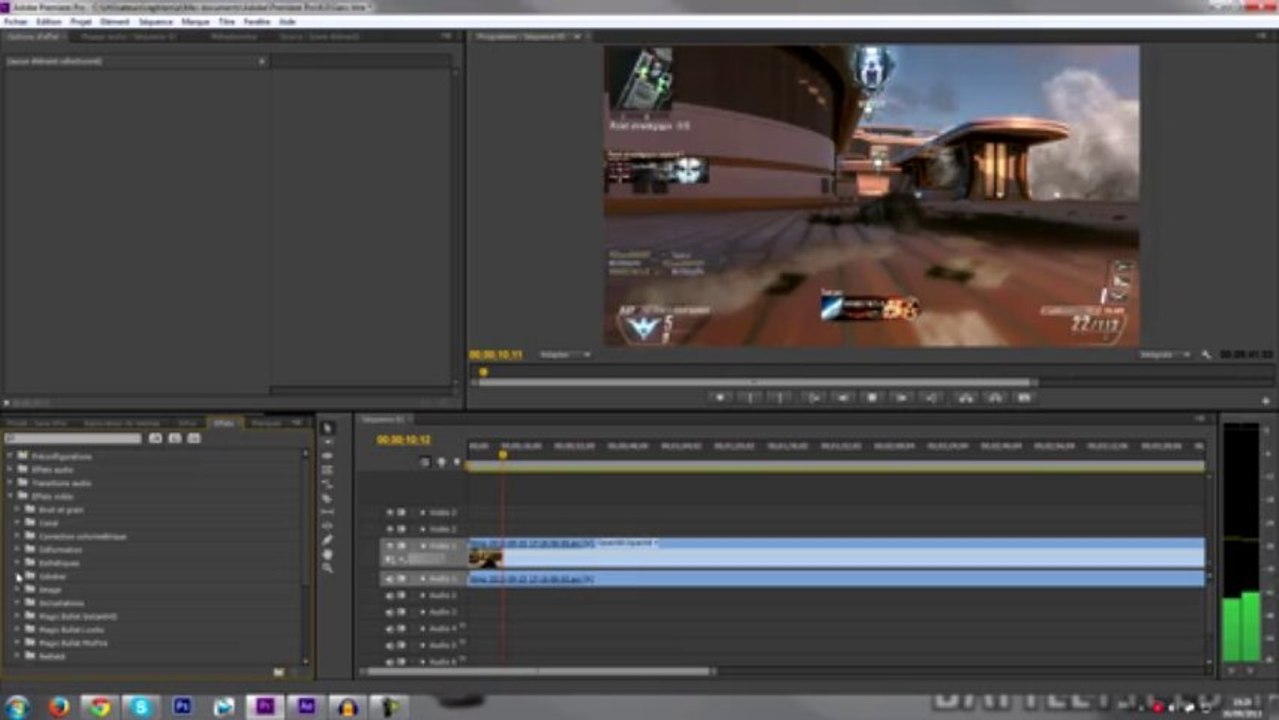Toggle Video 2 track output eye
The width and height of the screenshot is (1279, 720).
(x=390, y=529)
